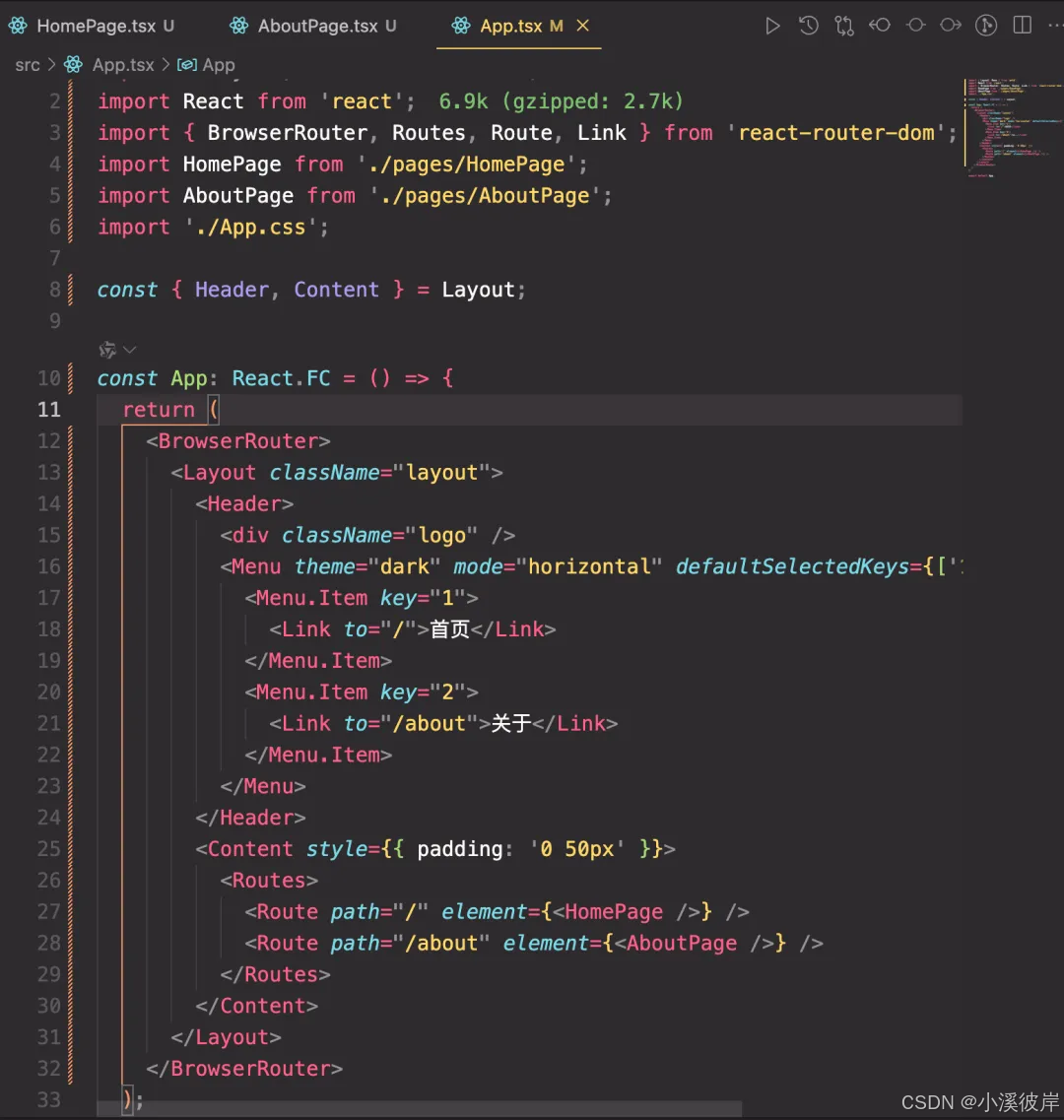Click Menu.Item key="2" on line 20
The image size is (1064, 1120).
pyautogui.click(x=362, y=692)
